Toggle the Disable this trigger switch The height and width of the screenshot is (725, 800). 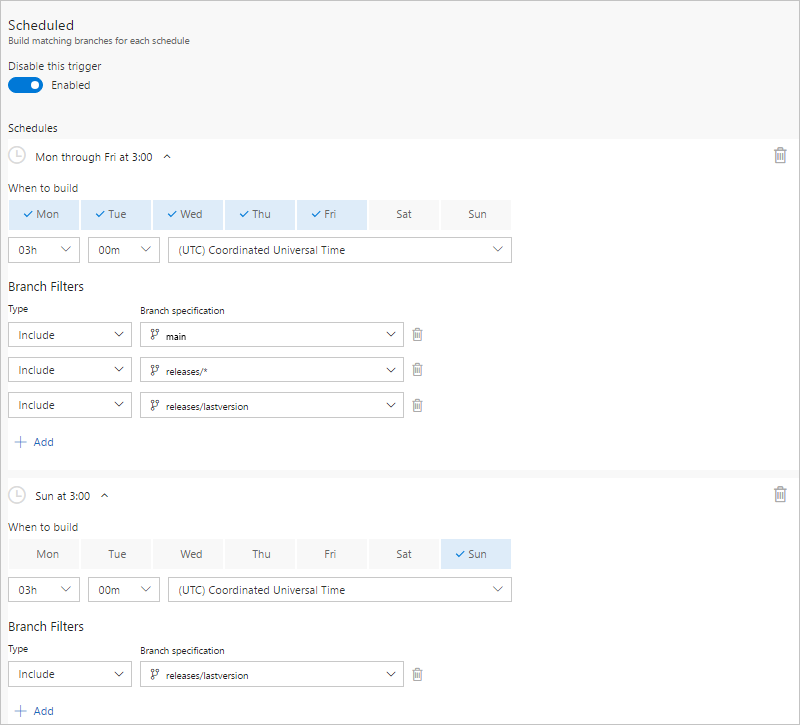[x=26, y=85]
